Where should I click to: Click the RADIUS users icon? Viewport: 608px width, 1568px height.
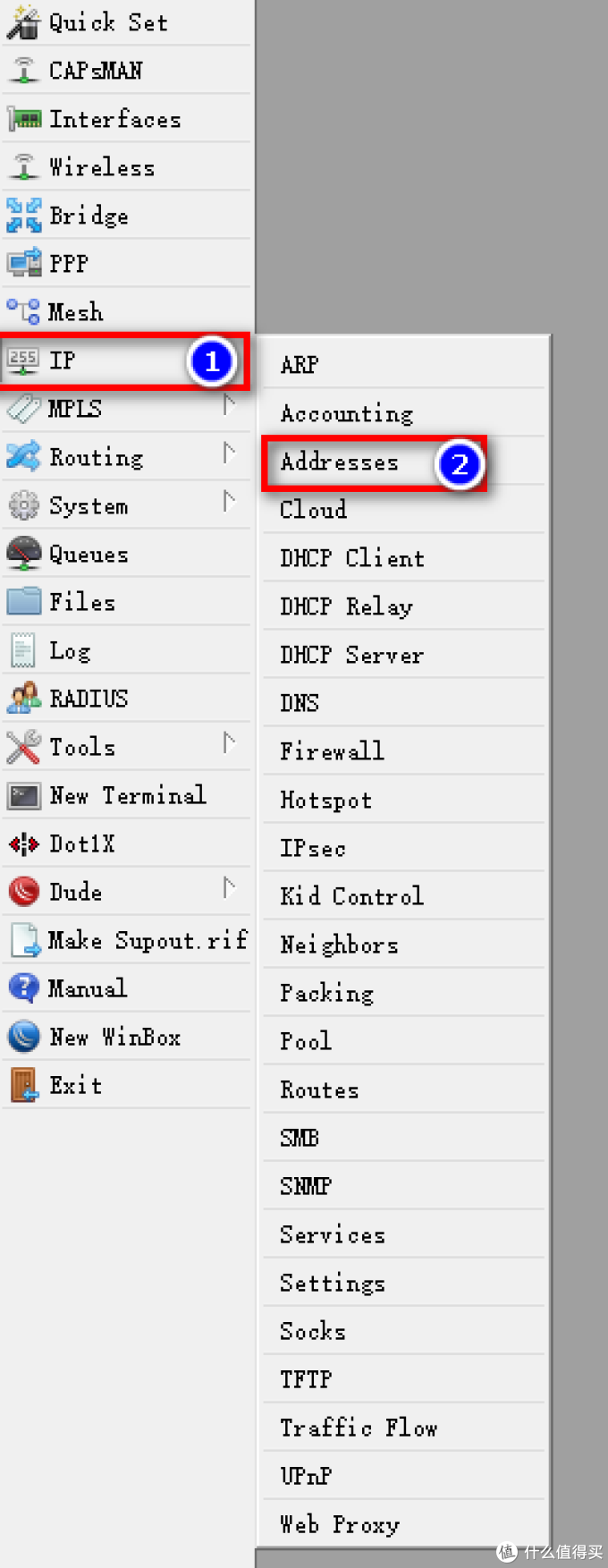[23, 699]
